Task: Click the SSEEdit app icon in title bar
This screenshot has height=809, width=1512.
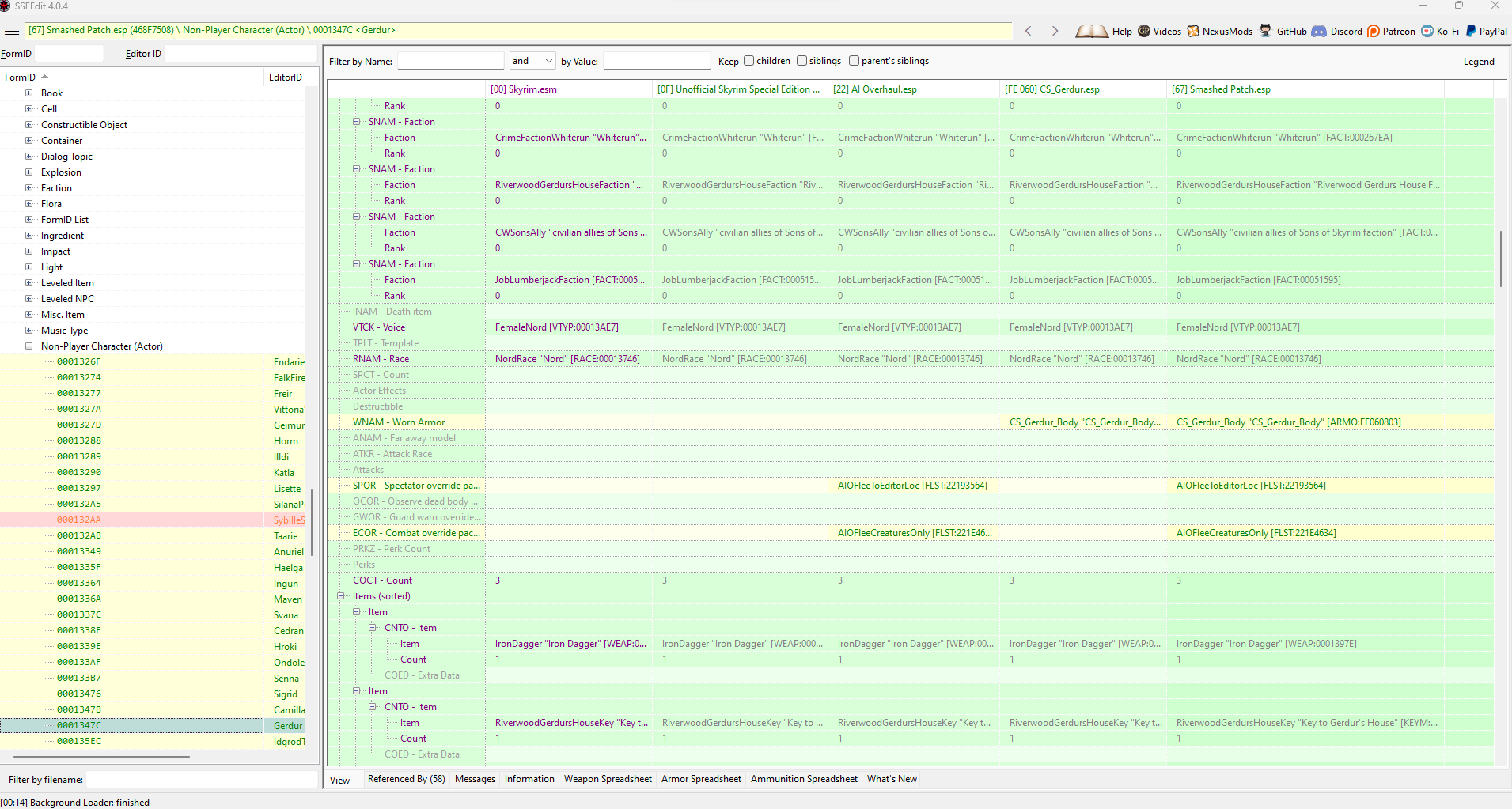Action: click(6, 6)
